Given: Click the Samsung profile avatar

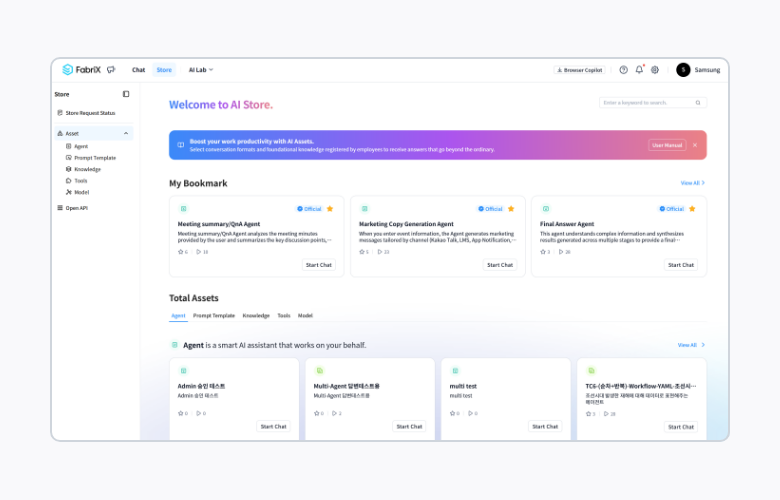Looking at the screenshot, I should [x=683, y=70].
